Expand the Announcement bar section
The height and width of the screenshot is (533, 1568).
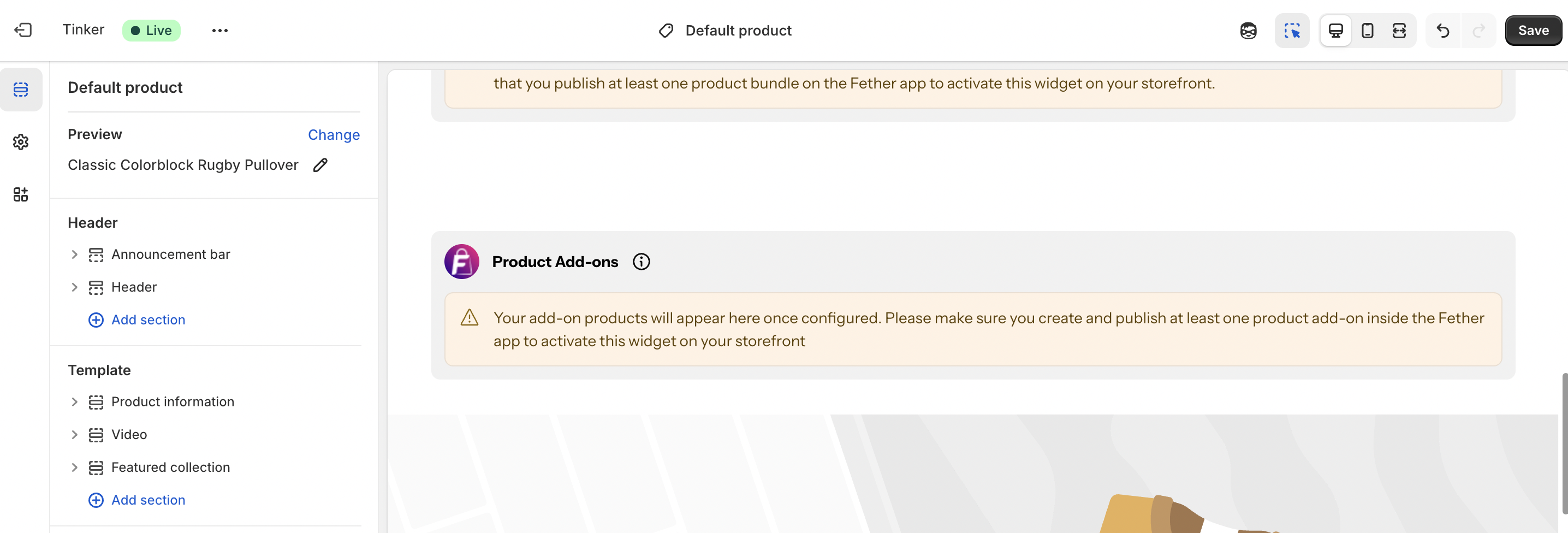(x=74, y=254)
